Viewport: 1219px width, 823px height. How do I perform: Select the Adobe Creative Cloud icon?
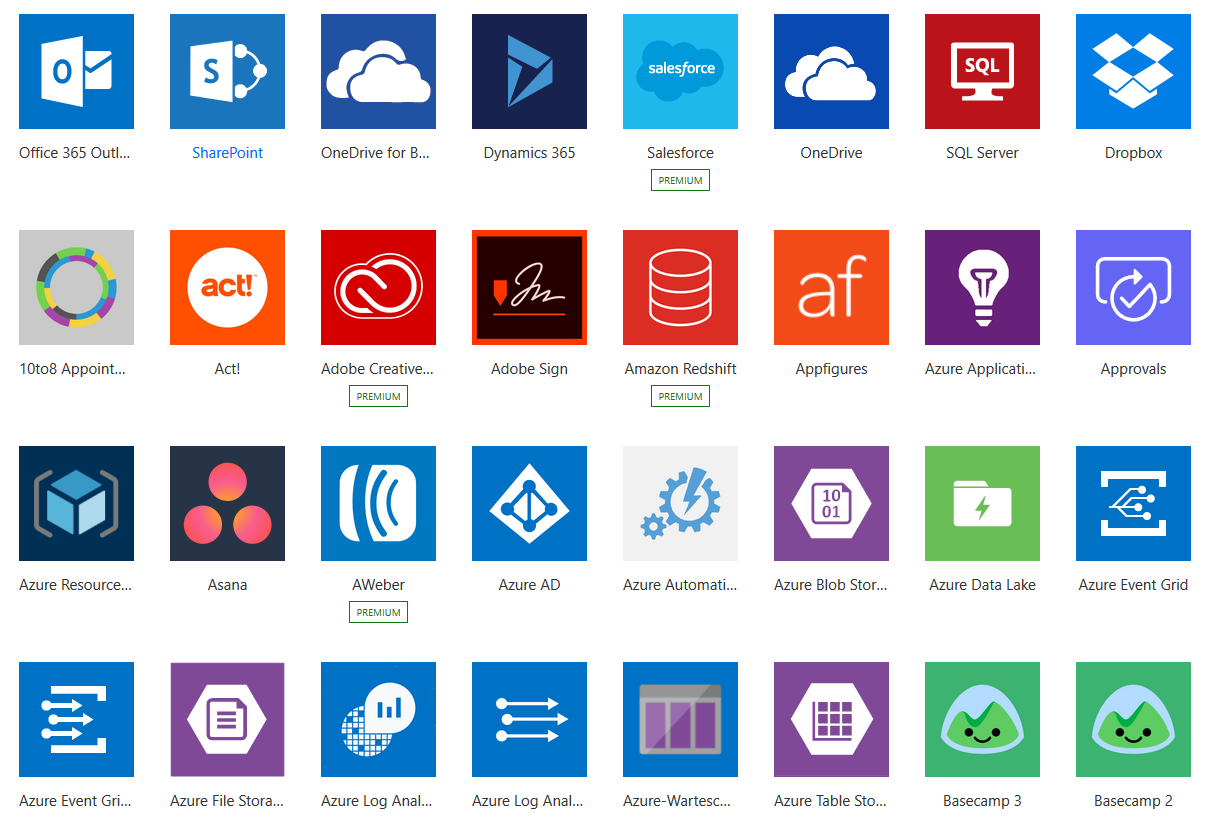coord(378,287)
